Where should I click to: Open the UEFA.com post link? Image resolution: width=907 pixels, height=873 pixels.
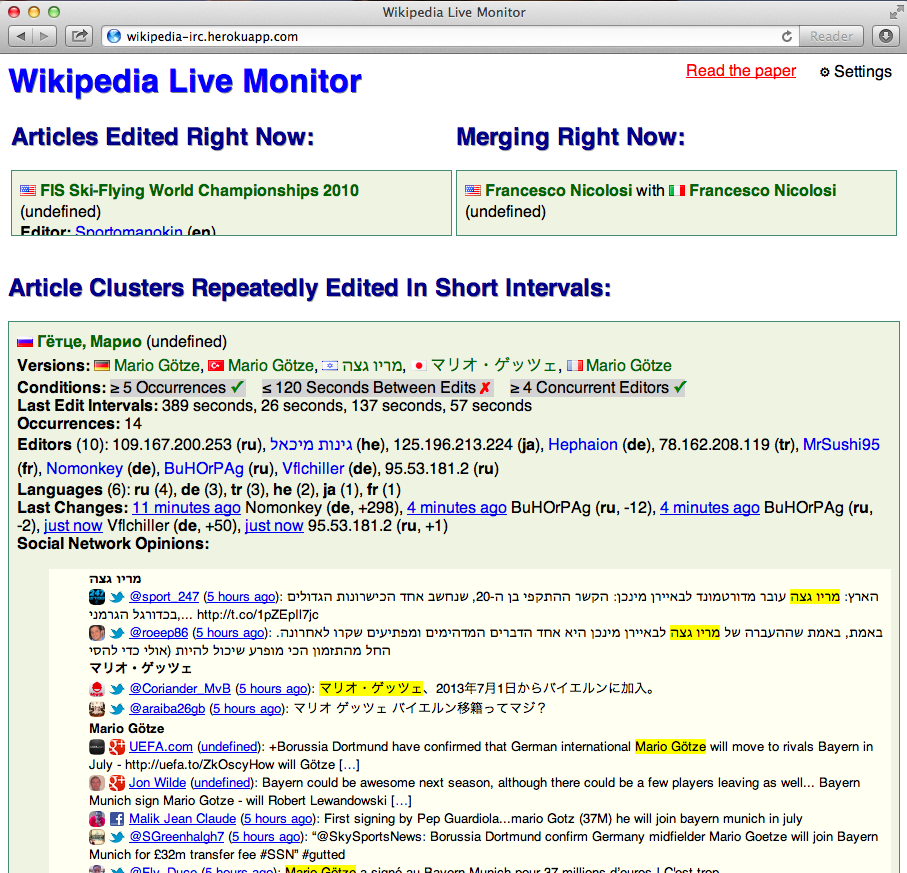[161, 747]
